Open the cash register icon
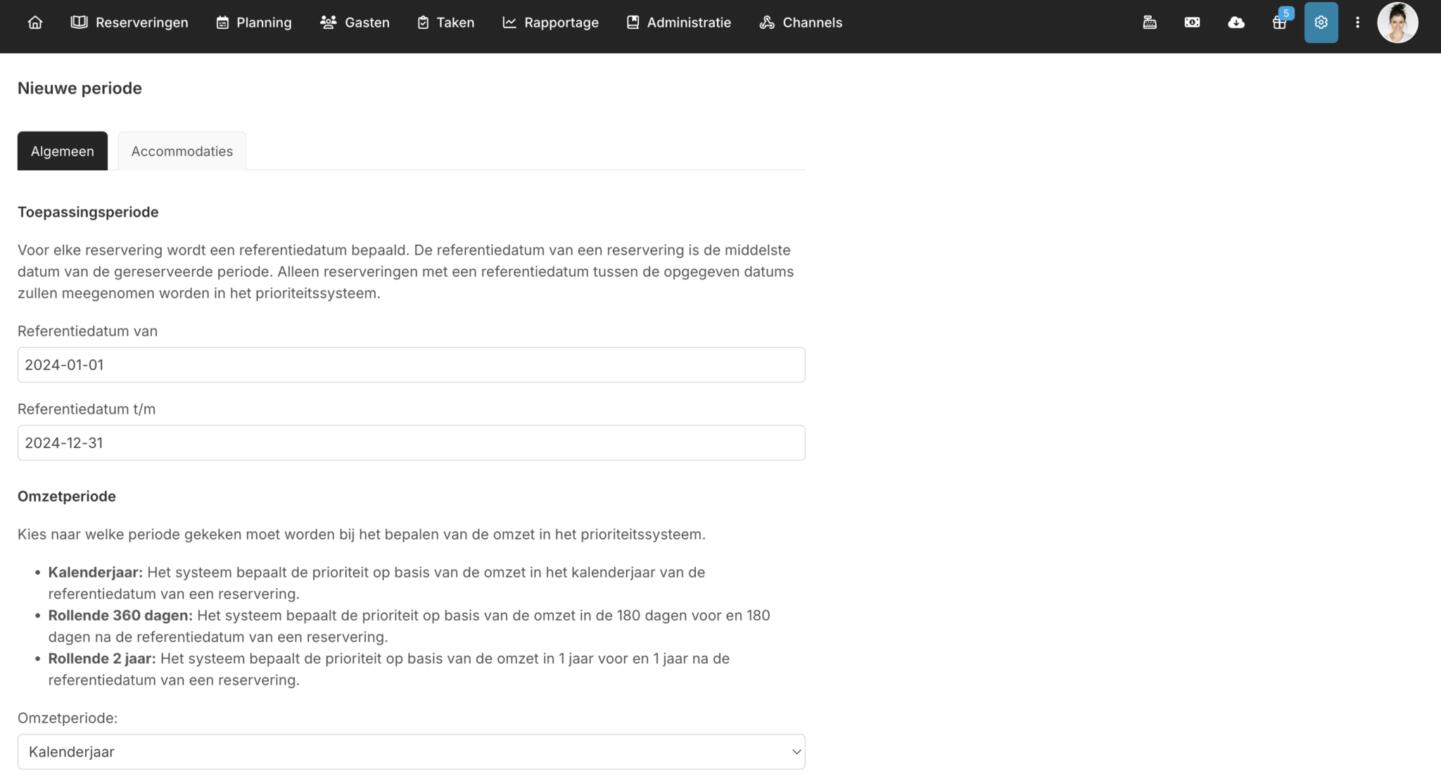 tap(1150, 22)
